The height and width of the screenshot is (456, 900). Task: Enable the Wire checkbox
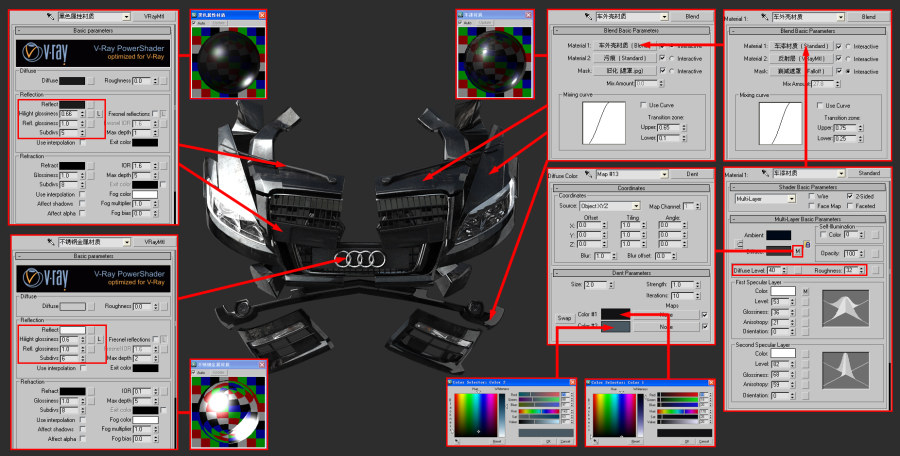click(x=811, y=196)
